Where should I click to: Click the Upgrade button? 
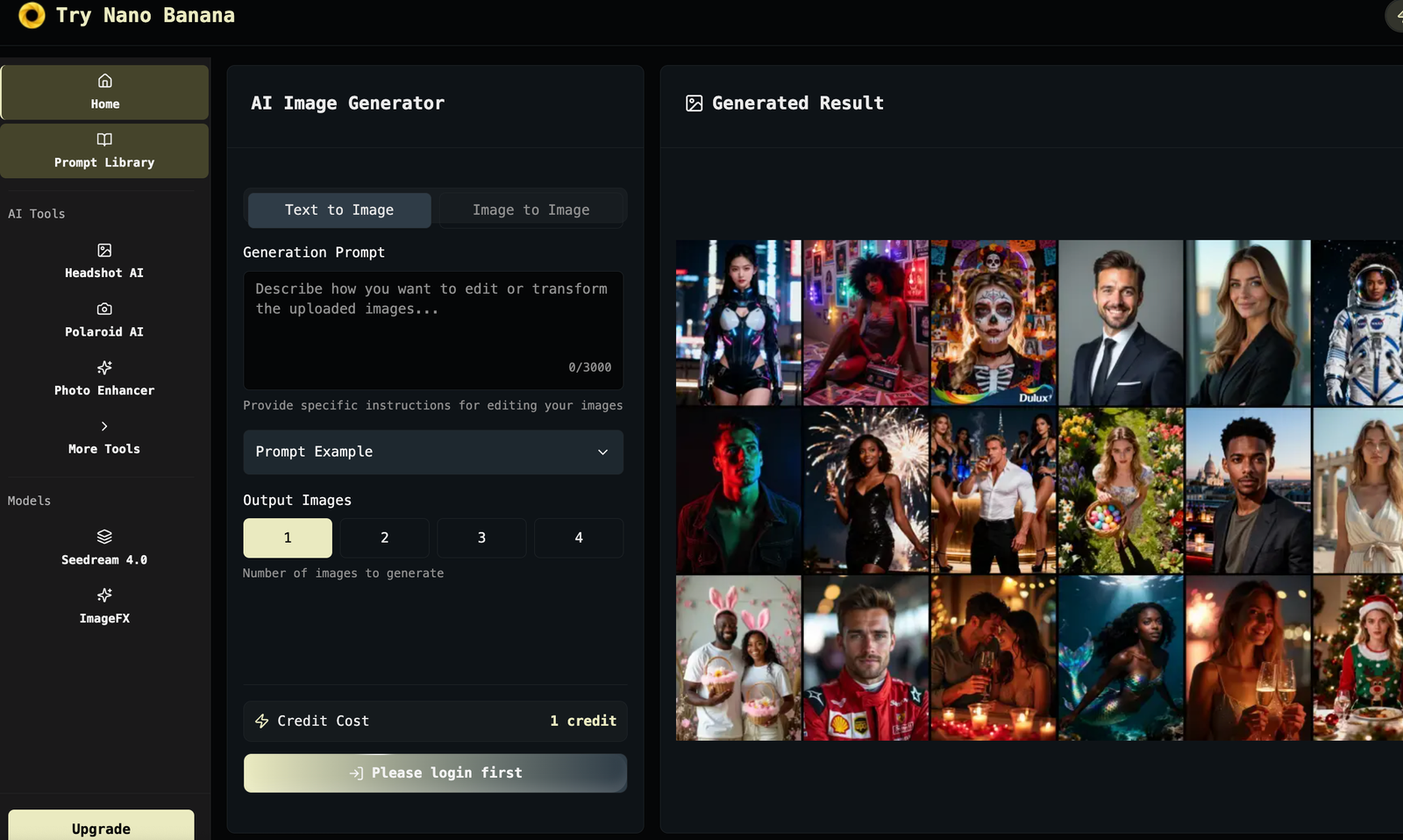pyautogui.click(x=101, y=828)
